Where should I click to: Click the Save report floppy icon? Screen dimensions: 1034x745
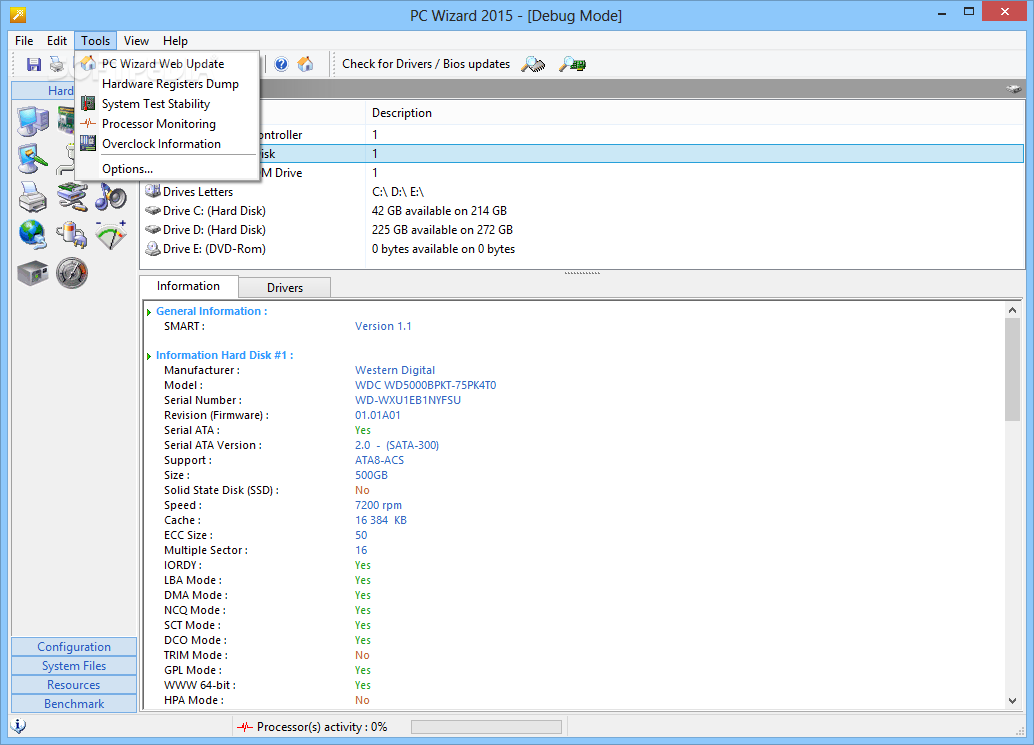point(34,64)
